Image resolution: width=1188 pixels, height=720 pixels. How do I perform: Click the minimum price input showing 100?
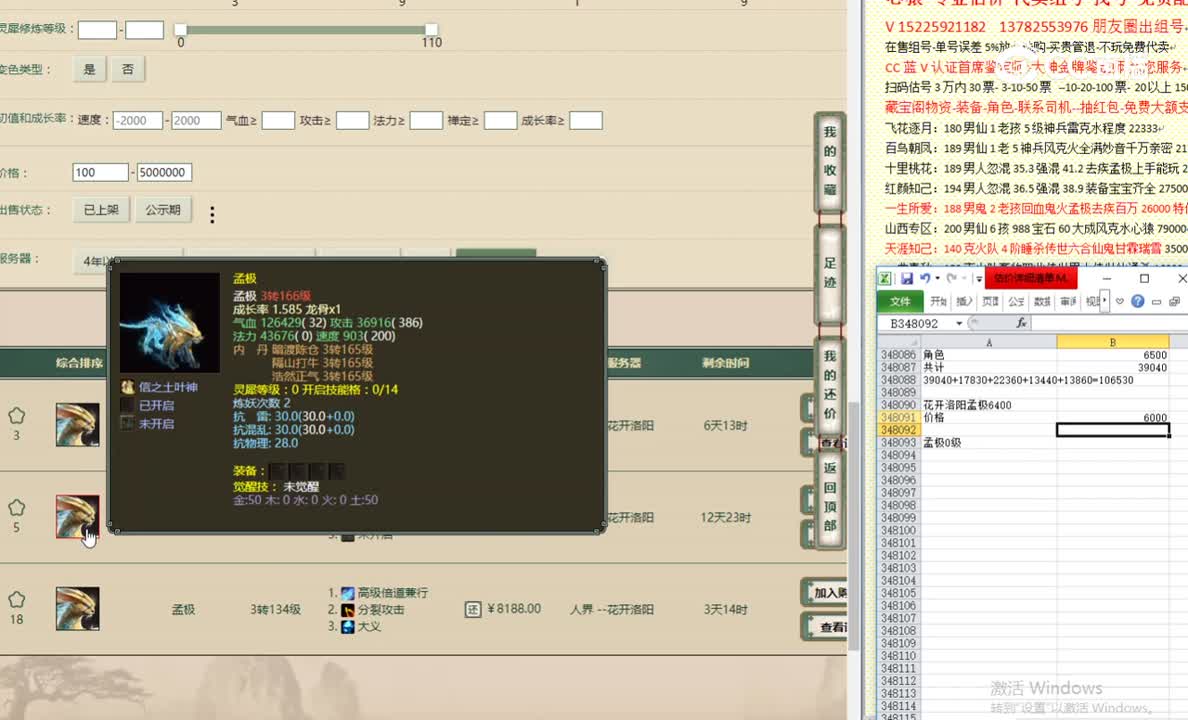99,172
